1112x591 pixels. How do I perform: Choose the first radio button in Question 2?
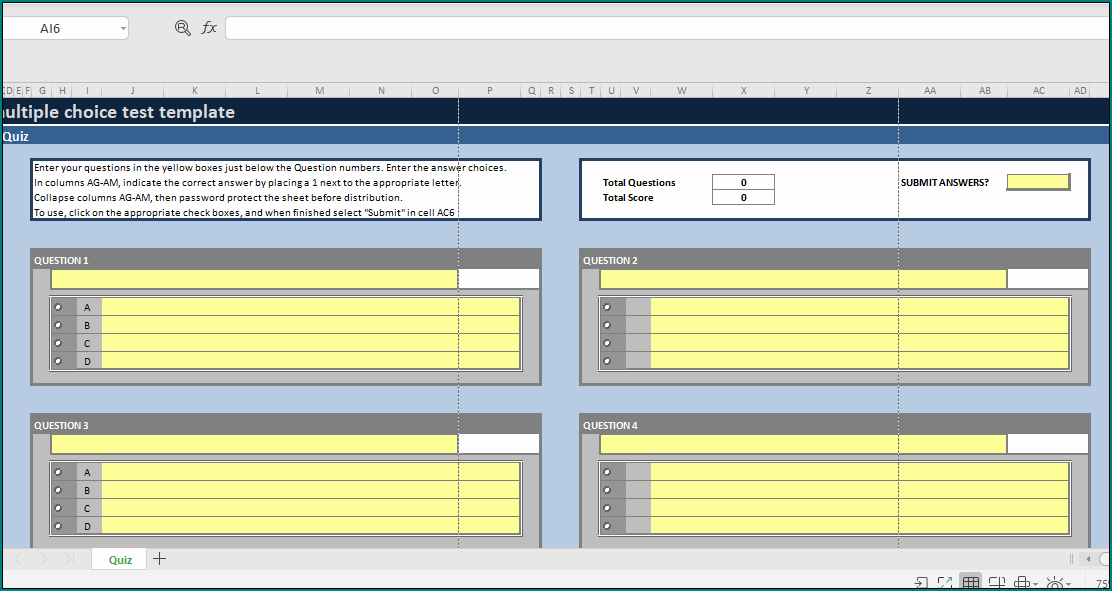(607, 307)
